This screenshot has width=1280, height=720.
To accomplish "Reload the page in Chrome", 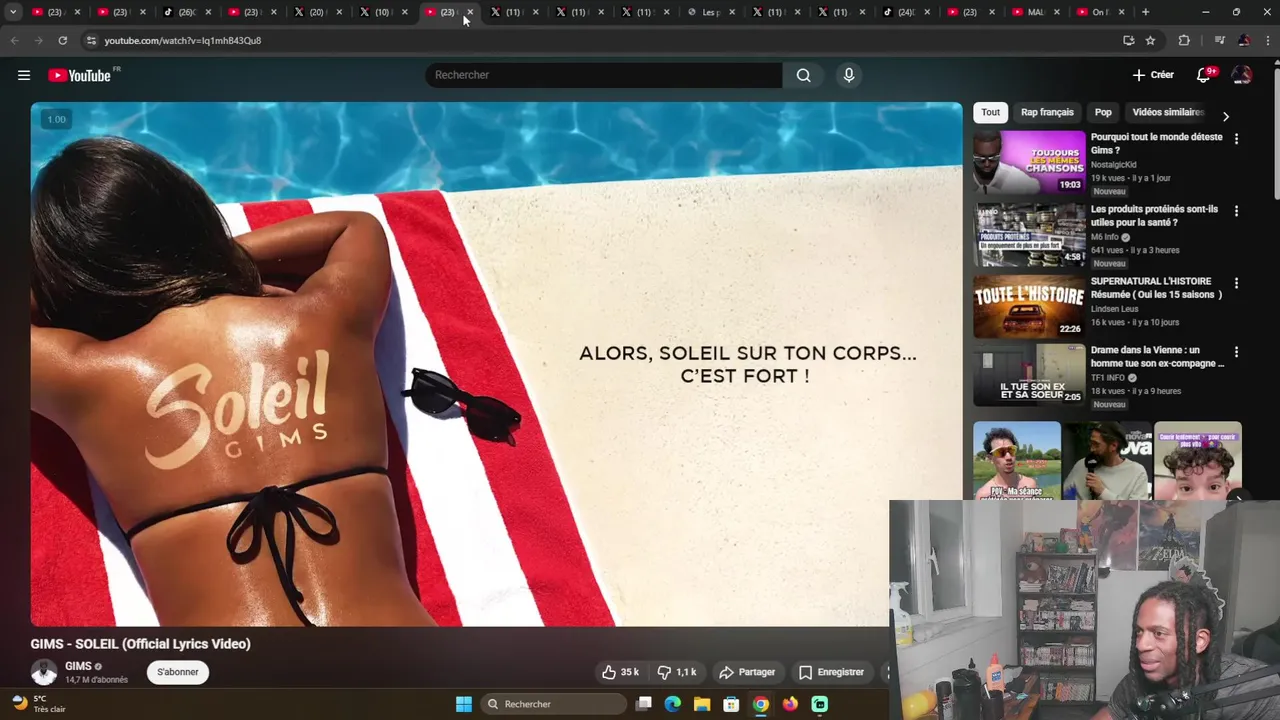I will click(62, 40).
